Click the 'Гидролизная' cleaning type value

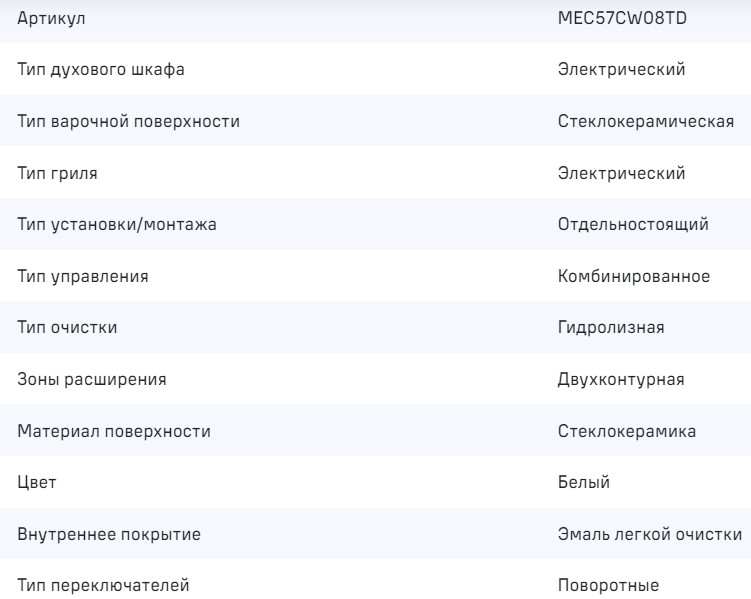pos(611,328)
